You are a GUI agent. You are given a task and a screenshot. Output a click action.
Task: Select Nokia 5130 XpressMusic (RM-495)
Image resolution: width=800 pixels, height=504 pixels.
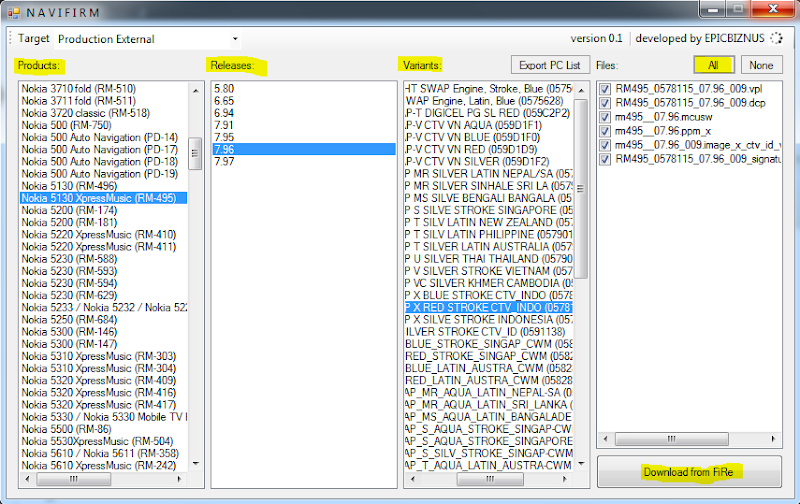pyautogui.click(x=104, y=198)
